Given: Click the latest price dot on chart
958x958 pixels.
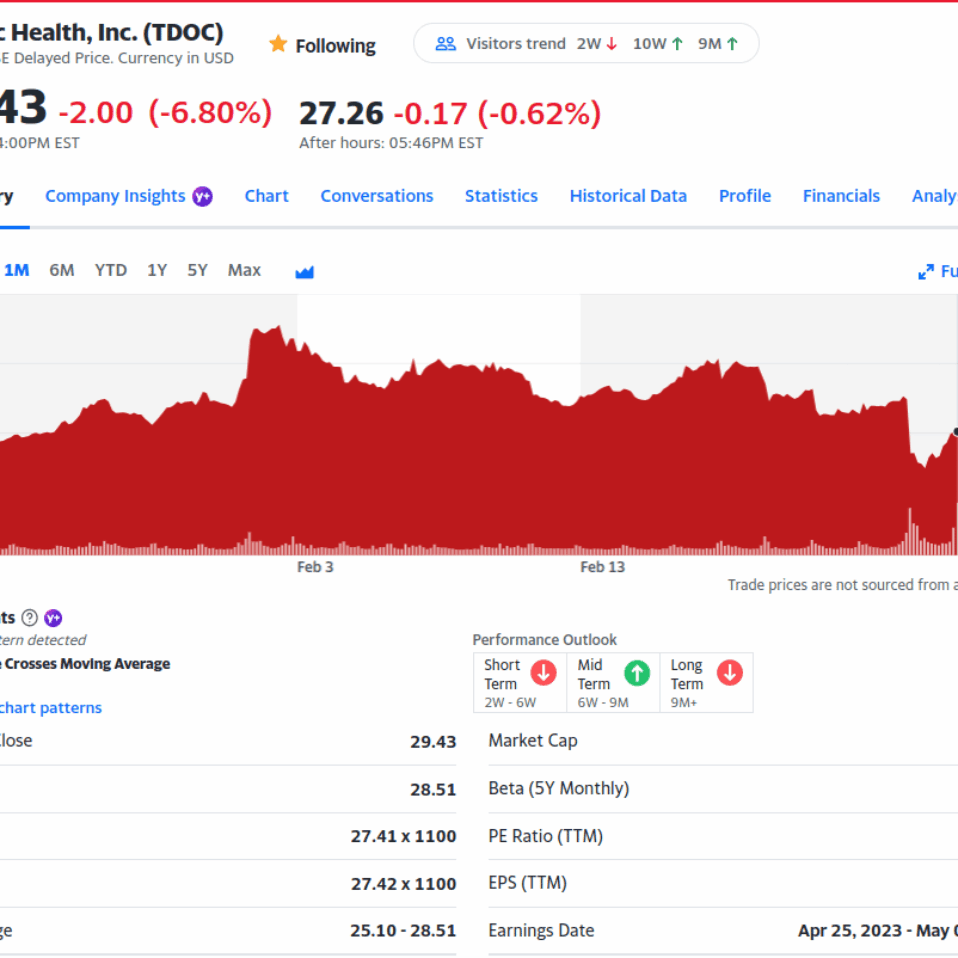Looking at the screenshot, I should (x=955, y=432).
